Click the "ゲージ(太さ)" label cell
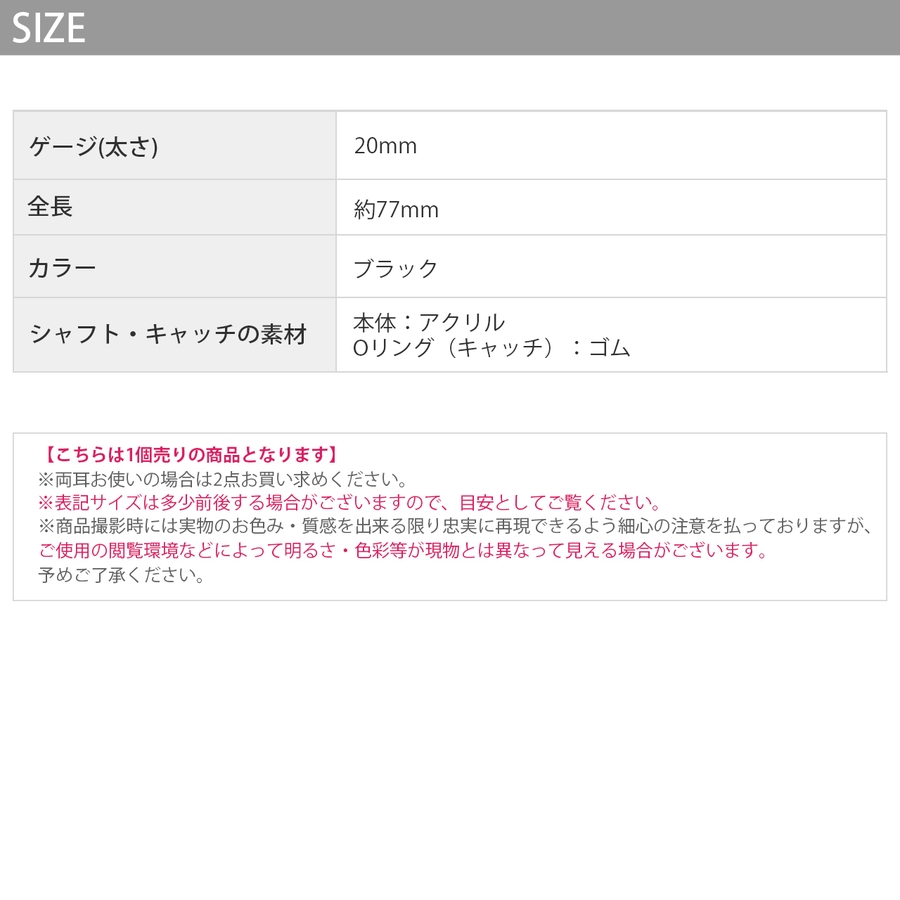Viewport: 900px width, 900px height. pyautogui.click(x=94, y=146)
